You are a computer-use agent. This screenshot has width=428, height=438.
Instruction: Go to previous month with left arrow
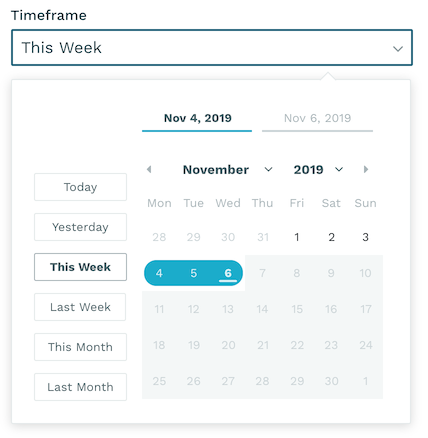click(x=149, y=169)
